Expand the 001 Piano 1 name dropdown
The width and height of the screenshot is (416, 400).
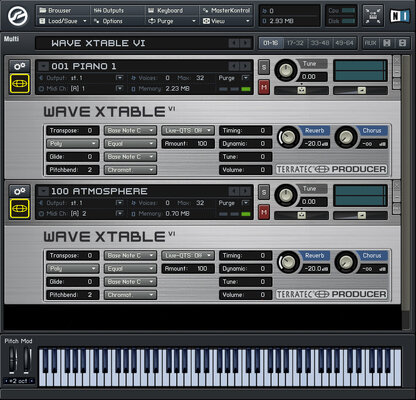point(43,66)
